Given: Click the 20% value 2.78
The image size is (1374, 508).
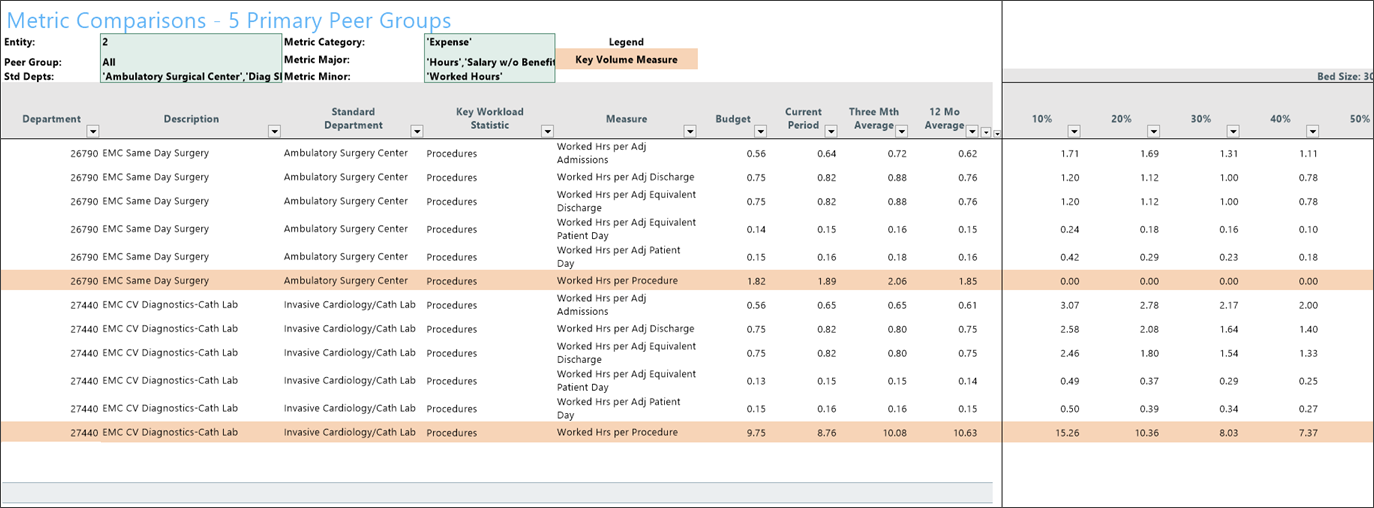Looking at the screenshot, I should click(1149, 305).
